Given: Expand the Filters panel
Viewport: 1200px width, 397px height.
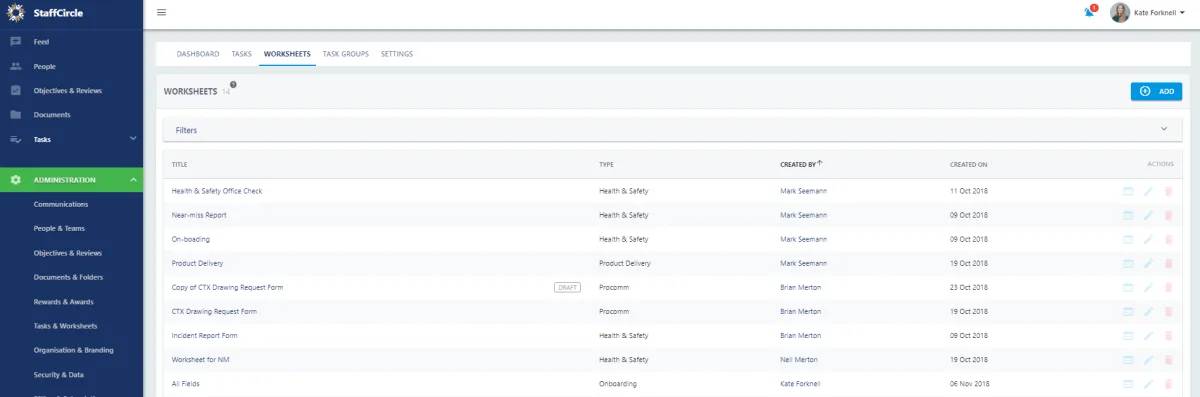Looking at the screenshot, I should (672, 130).
